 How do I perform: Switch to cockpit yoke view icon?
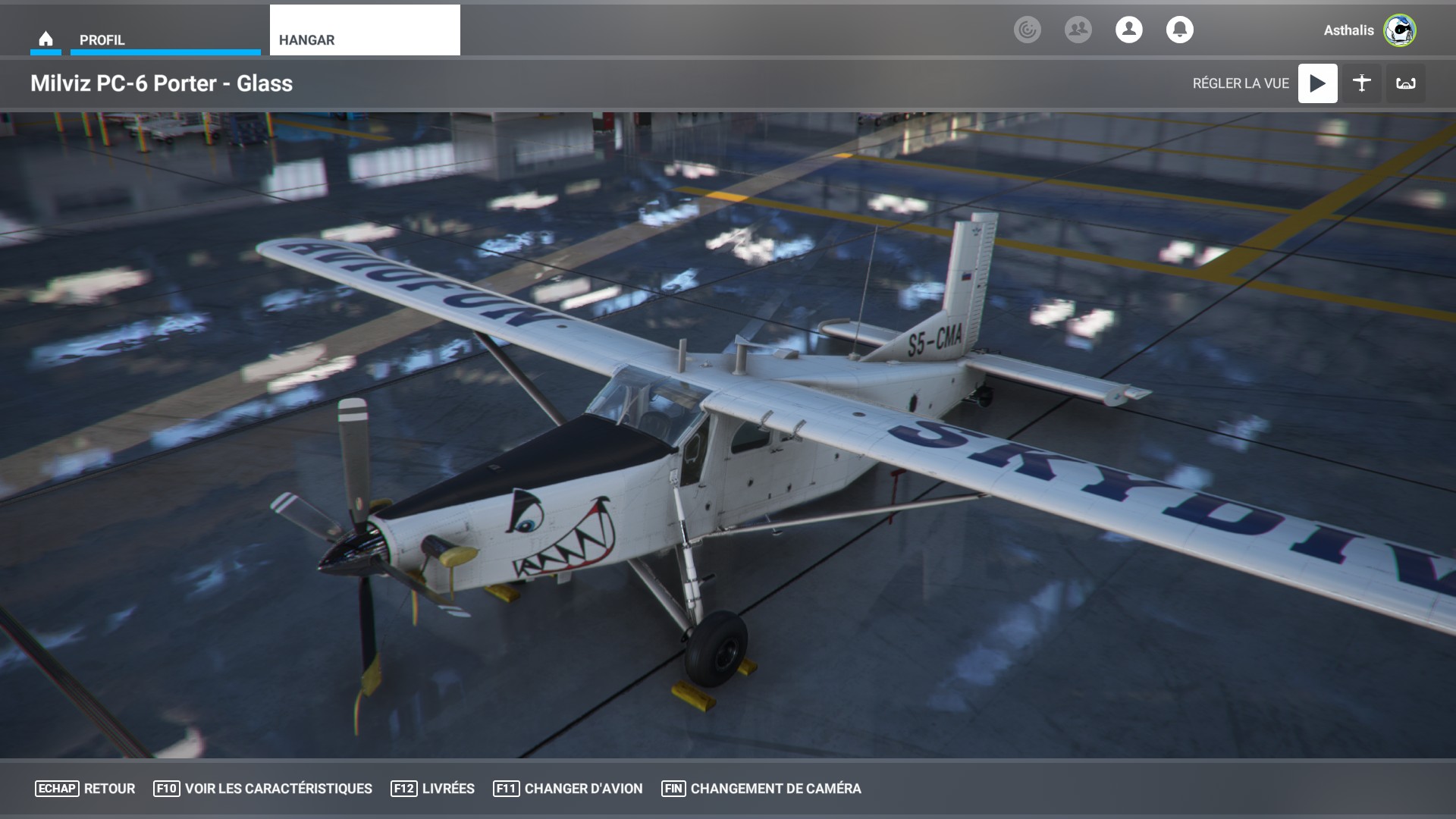(x=1405, y=83)
